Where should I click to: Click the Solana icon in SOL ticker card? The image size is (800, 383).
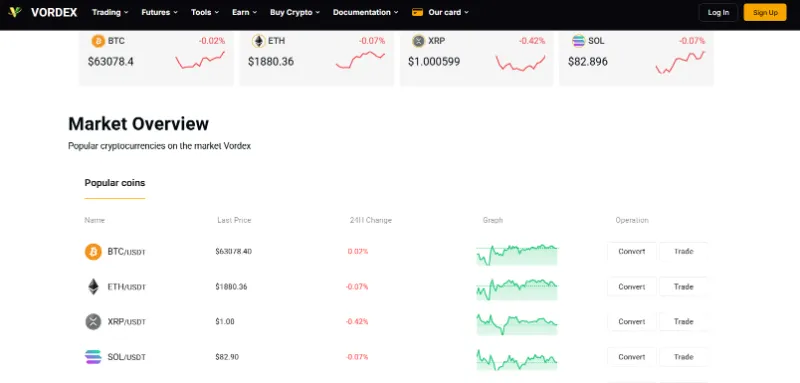579,41
